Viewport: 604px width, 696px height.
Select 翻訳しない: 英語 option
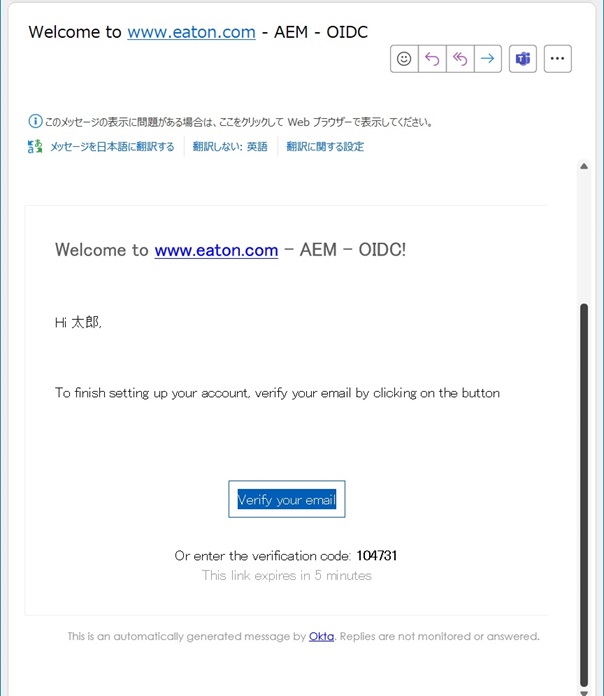(x=230, y=146)
